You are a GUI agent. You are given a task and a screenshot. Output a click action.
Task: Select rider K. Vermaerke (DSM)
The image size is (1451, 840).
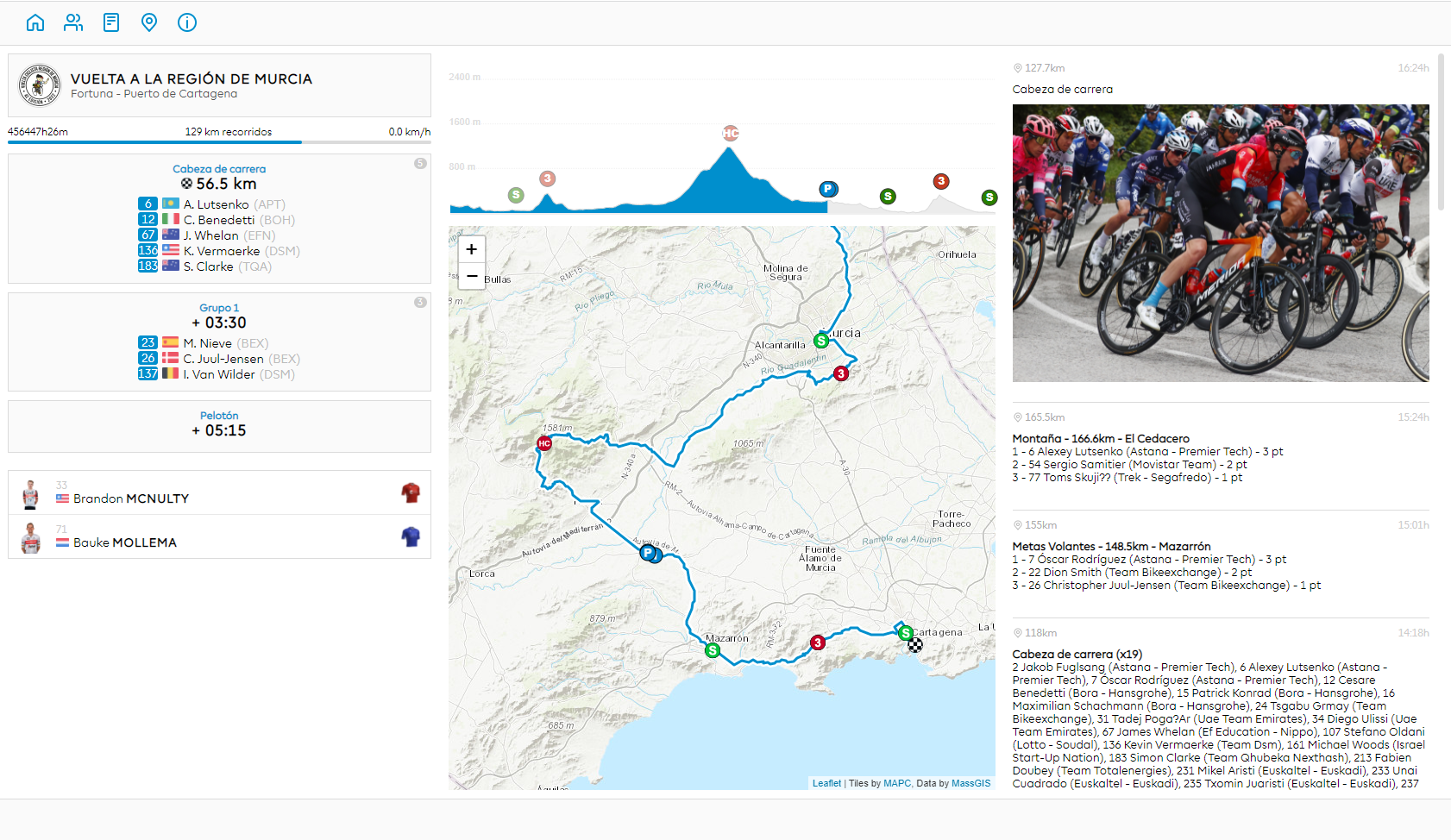coord(223,251)
